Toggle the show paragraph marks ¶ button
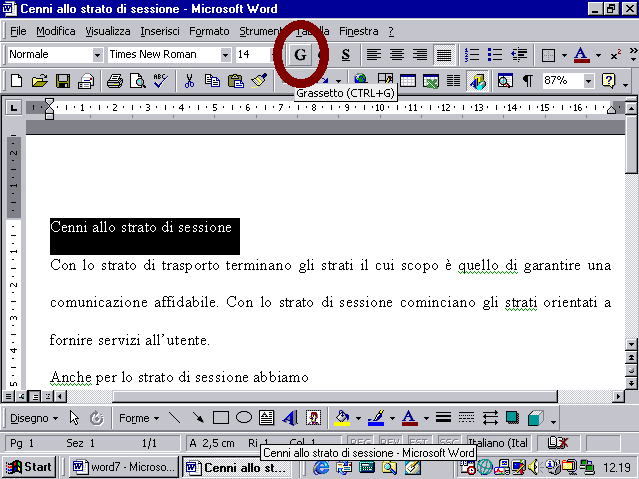Screen dimensions: 639x479 pos(527,81)
